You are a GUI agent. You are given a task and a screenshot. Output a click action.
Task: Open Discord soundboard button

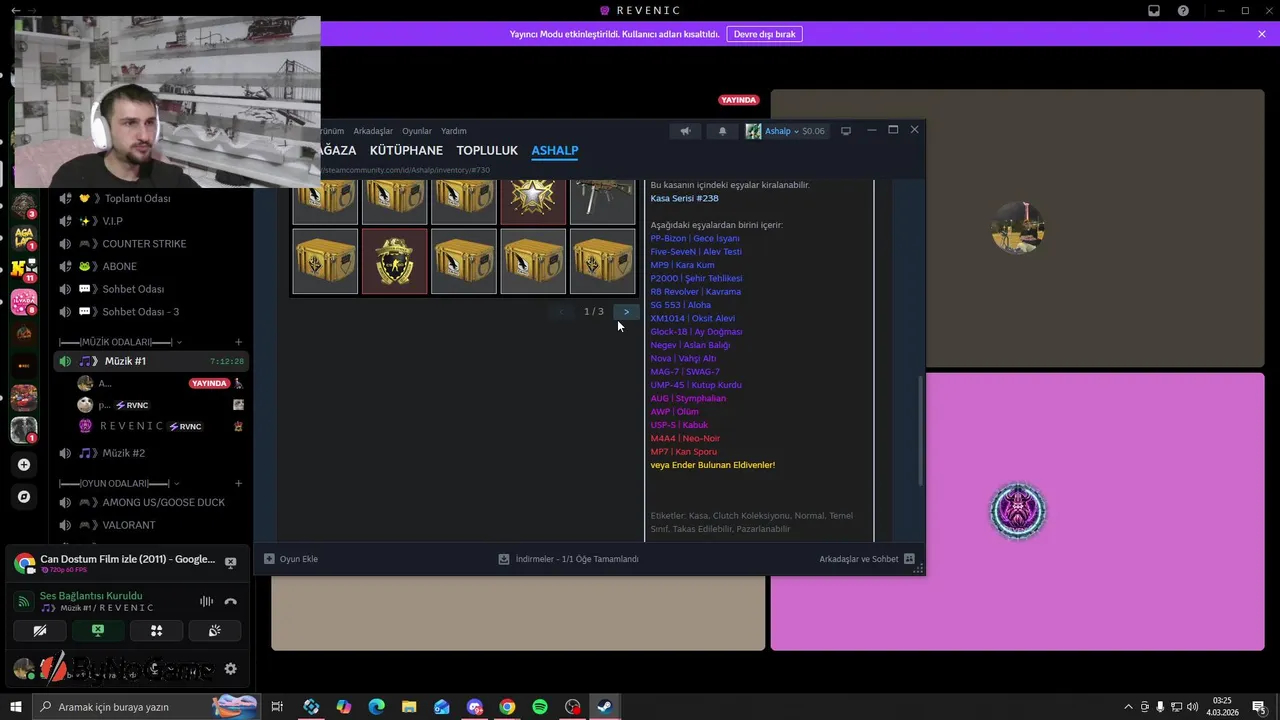(x=215, y=631)
